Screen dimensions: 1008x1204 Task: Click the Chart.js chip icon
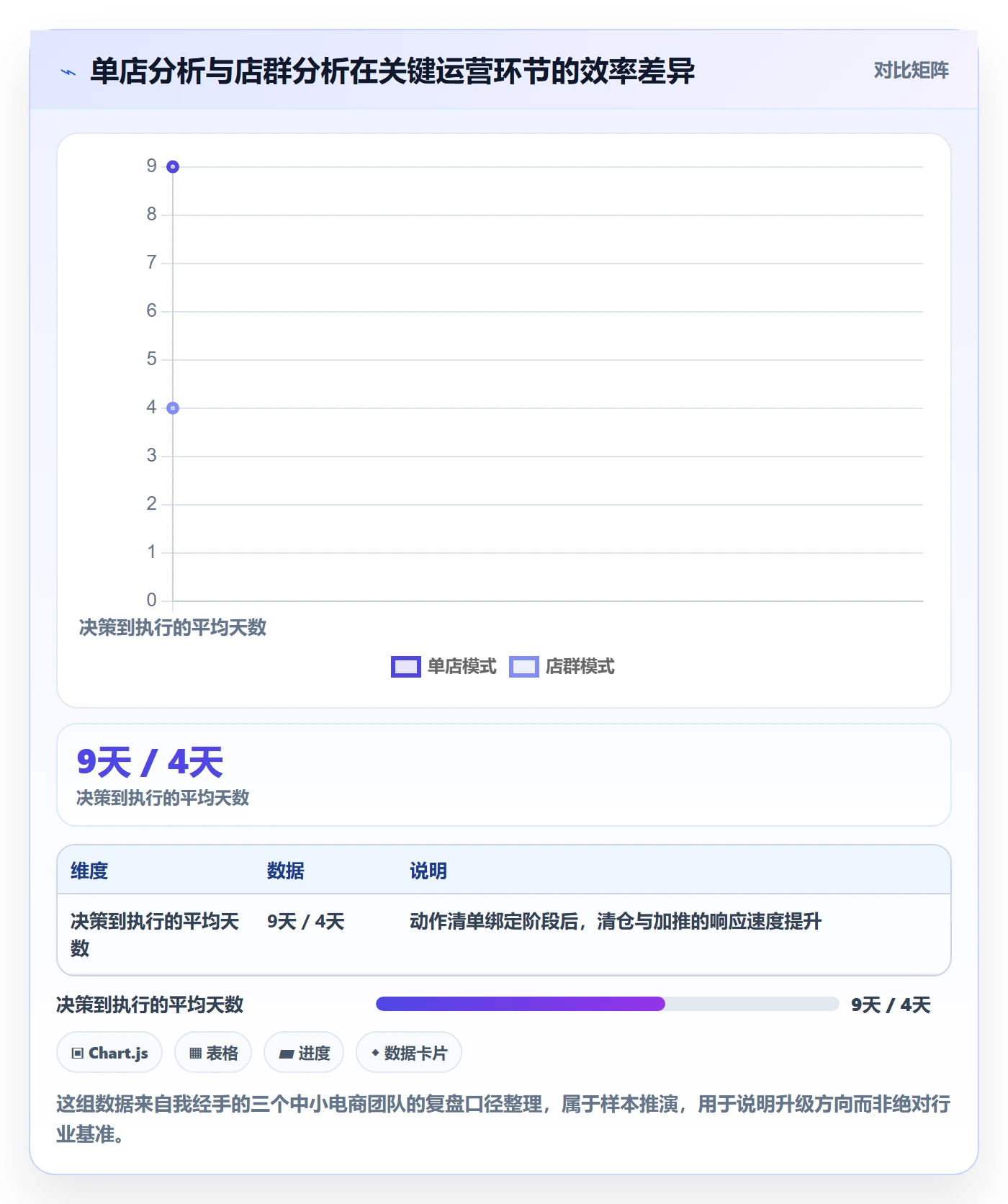[78, 1053]
